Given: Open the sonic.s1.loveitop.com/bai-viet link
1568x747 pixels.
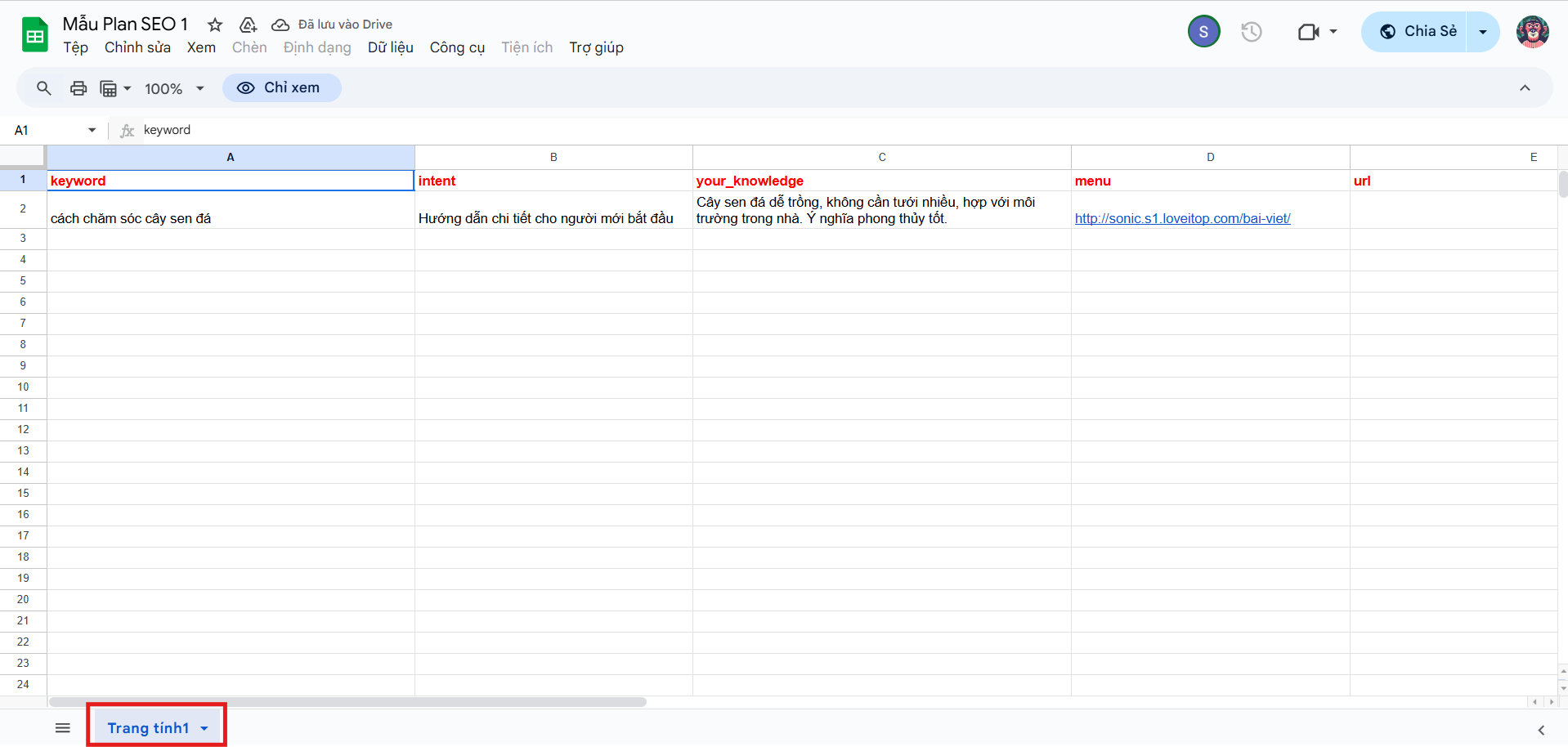Looking at the screenshot, I should click(x=1182, y=218).
